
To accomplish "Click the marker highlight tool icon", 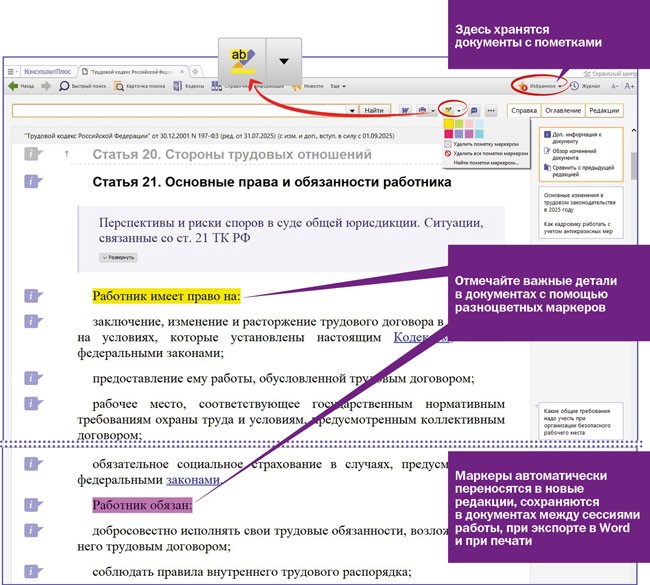I will click(x=448, y=109).
